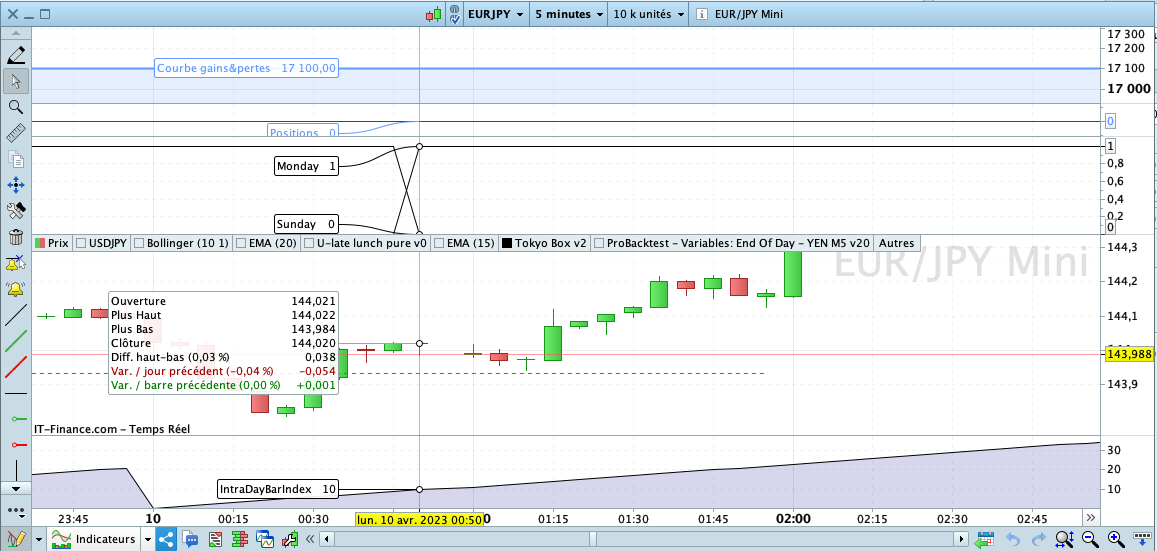Open dropdown arrow next to drawing mode icon
This screenshot has height=551, width=1157.
[x=38, y=540]
